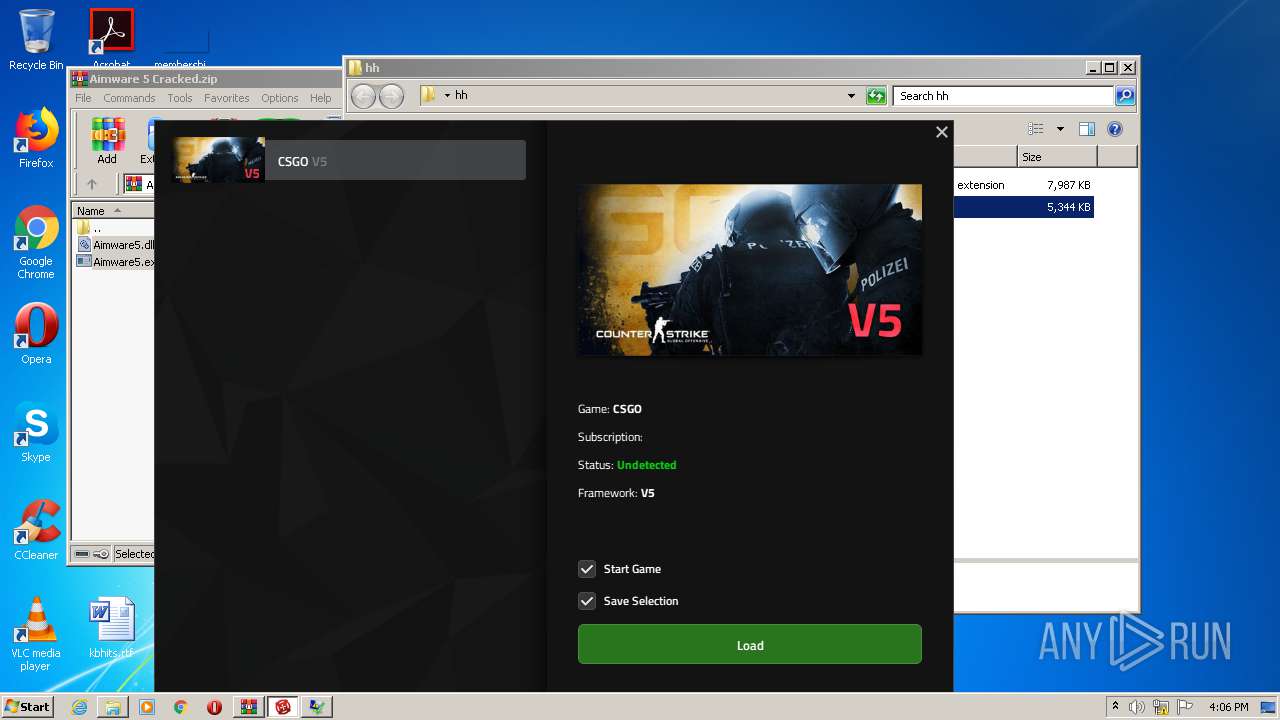1280x720 pixels.
Task: Open Firefox desktop shortcut
Action: (x=36, y=138)
